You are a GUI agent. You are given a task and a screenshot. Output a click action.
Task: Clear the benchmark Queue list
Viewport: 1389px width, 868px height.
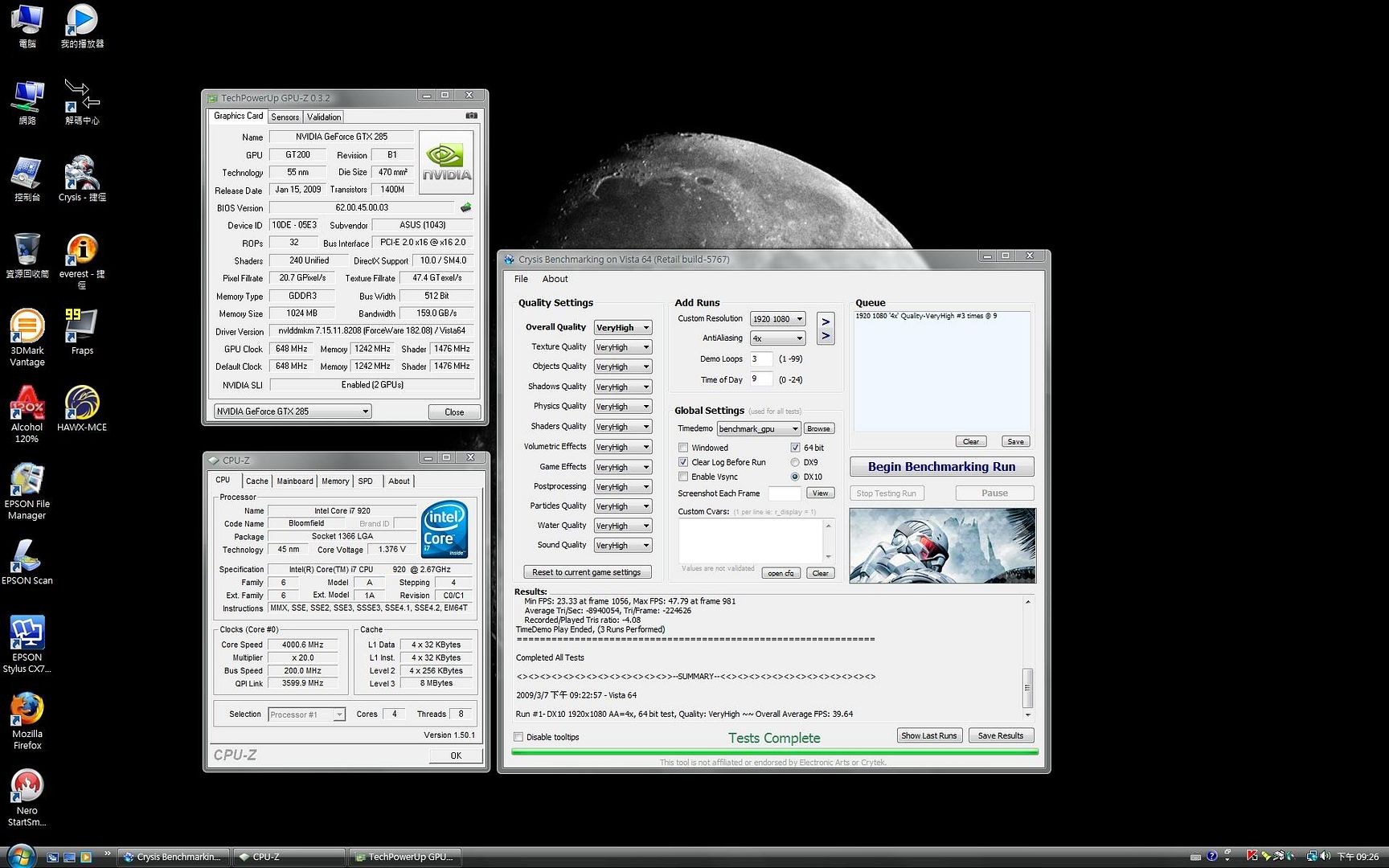(970, 441)
